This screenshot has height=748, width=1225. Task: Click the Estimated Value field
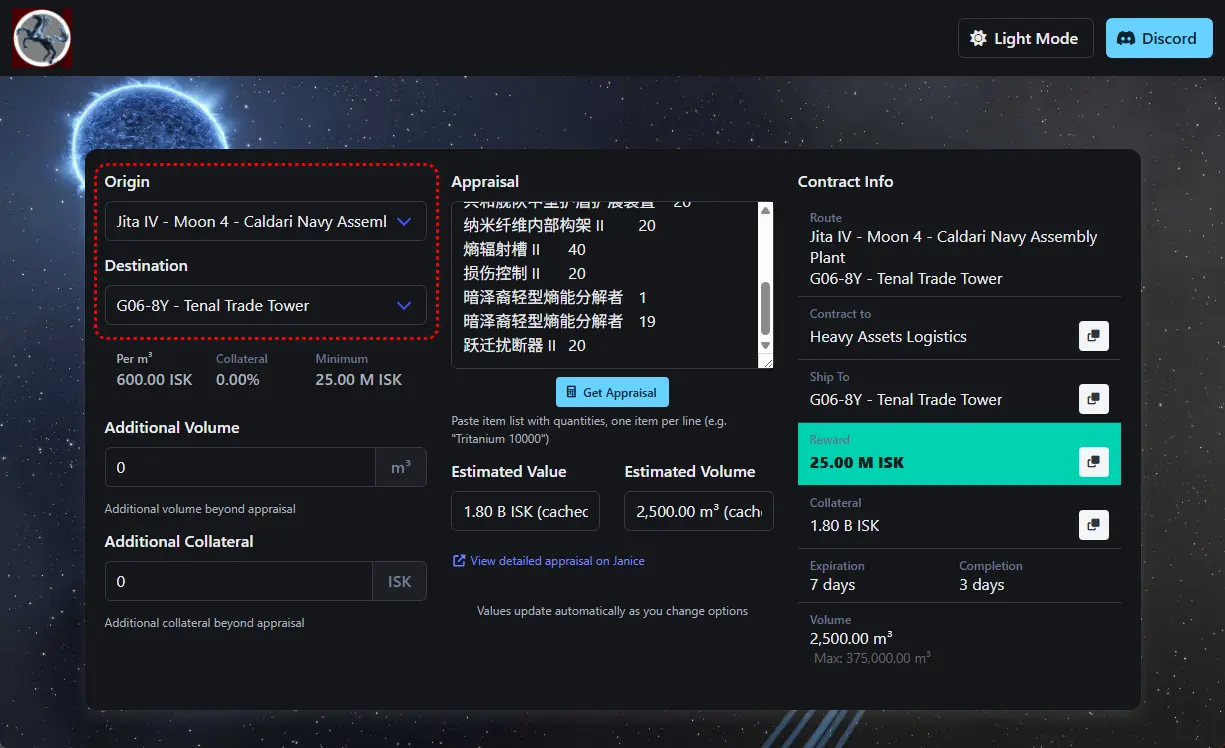(525, 511)
